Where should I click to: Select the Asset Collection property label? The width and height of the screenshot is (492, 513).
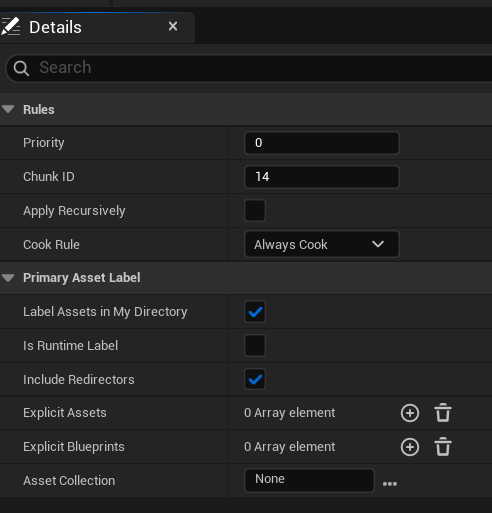tap(69, 481)
